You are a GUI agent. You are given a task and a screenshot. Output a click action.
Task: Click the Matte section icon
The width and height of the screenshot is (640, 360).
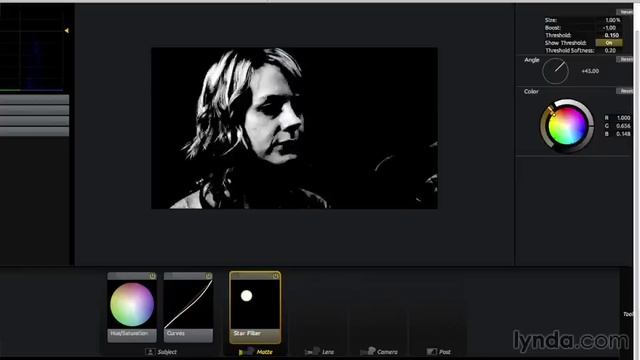[x=246, y=351]
